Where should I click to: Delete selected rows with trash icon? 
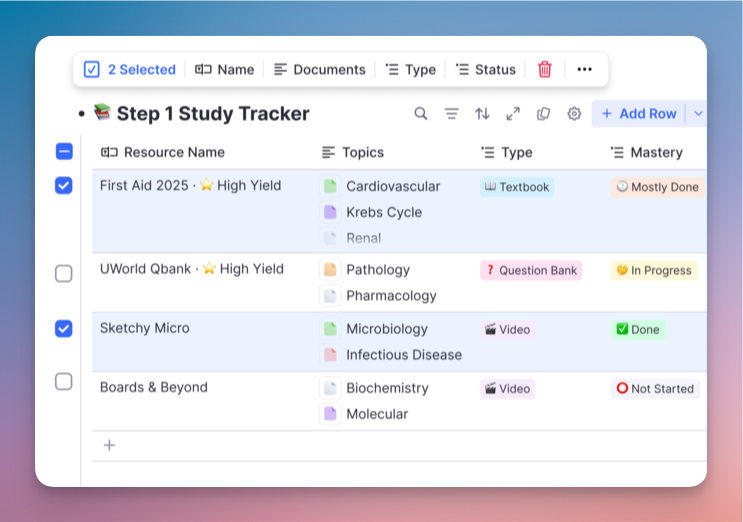tap(545, 69)
